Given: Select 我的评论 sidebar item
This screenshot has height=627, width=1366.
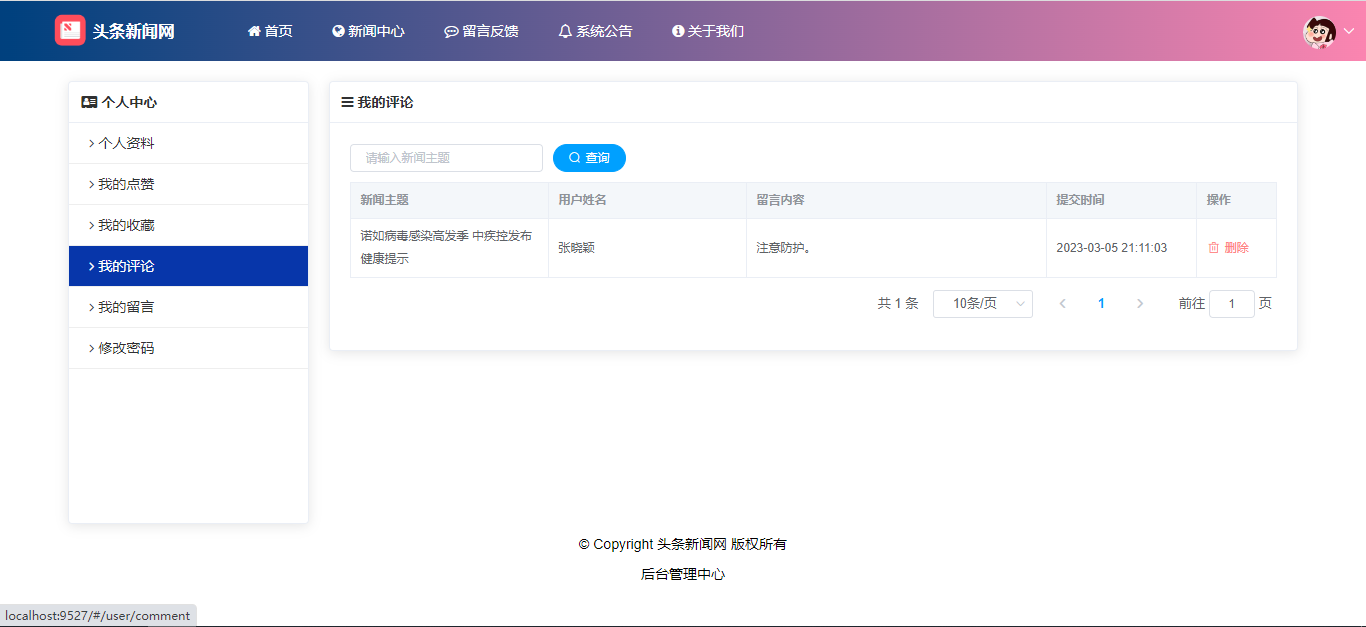Looking at the screenshot, I should pos(126,266).
